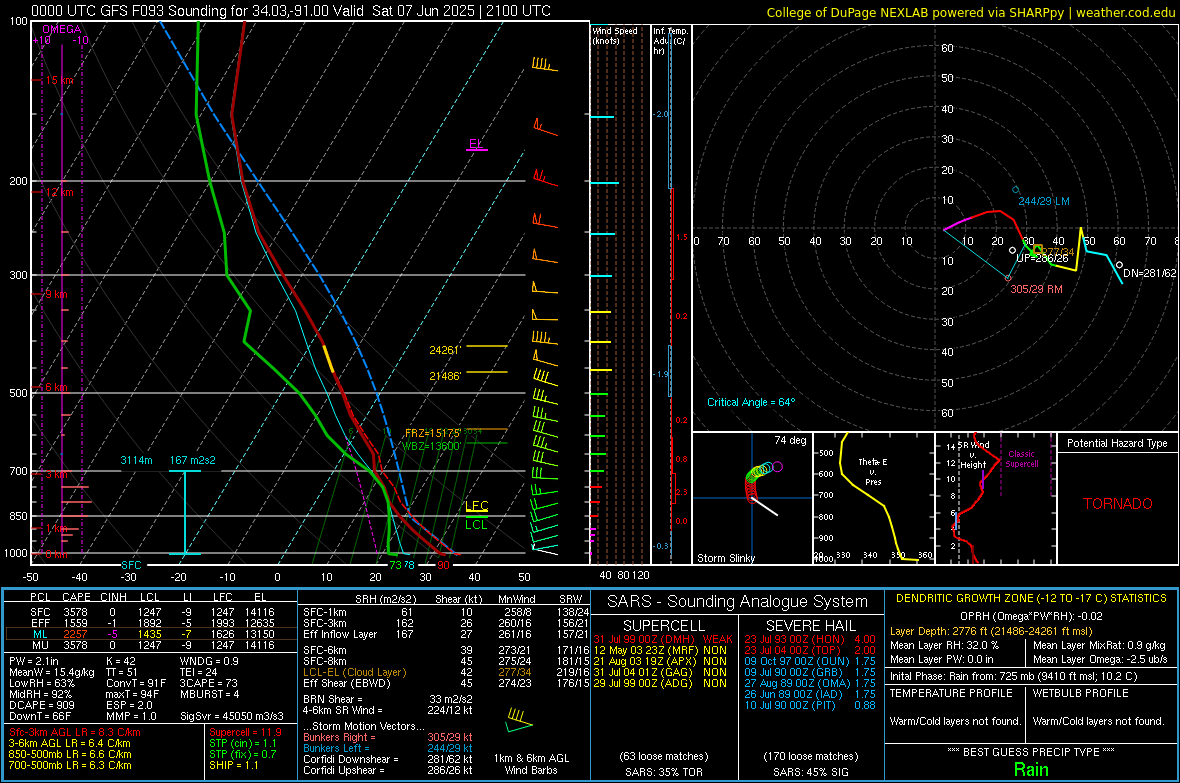1180x783 pixels.
Task: Click the Classic Supercell label
Action: click(1021, 459)
